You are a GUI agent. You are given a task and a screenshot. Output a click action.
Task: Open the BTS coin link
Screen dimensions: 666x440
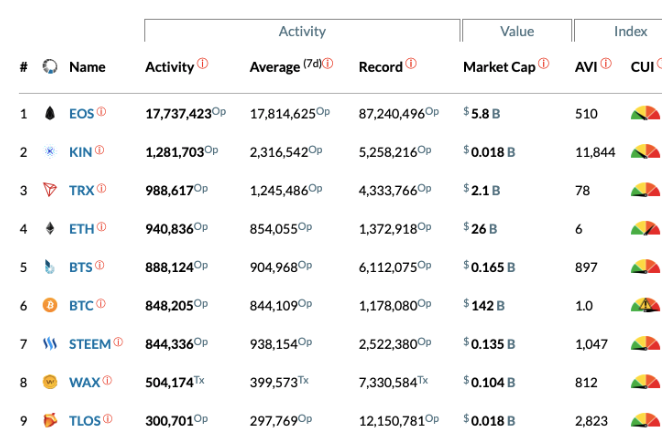80,267
